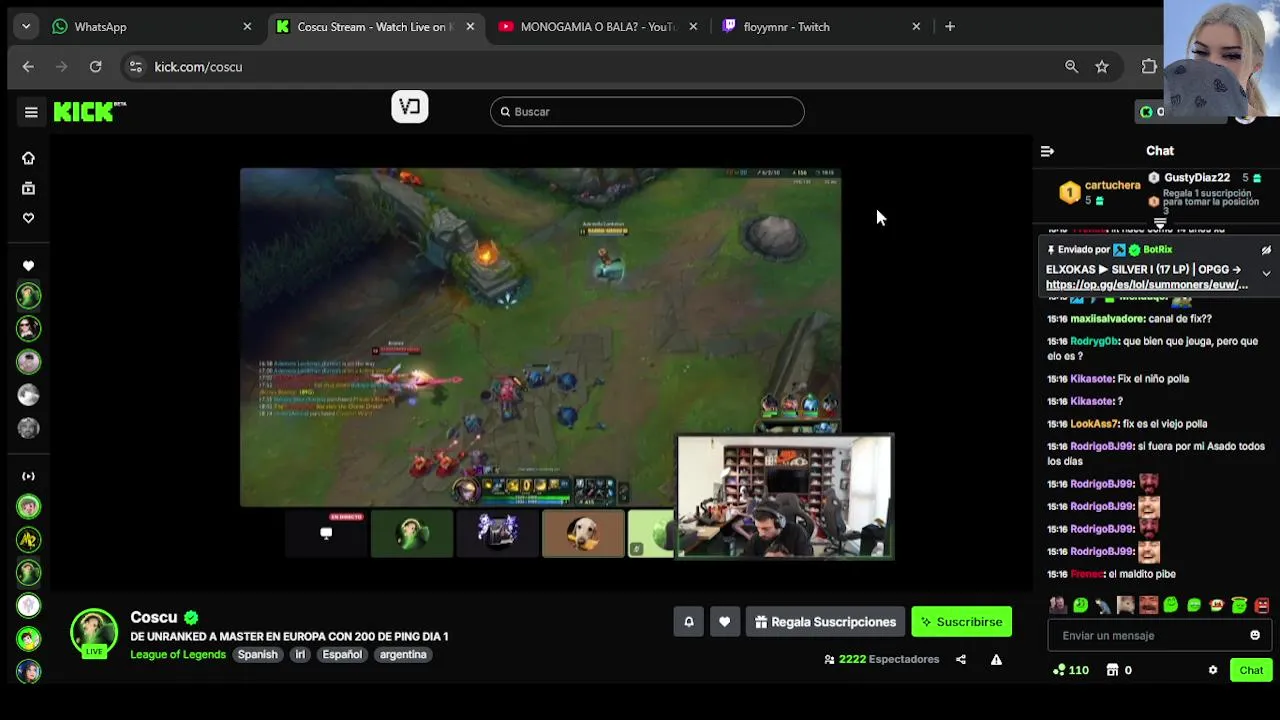Click the Español tag

coord(342,655)
